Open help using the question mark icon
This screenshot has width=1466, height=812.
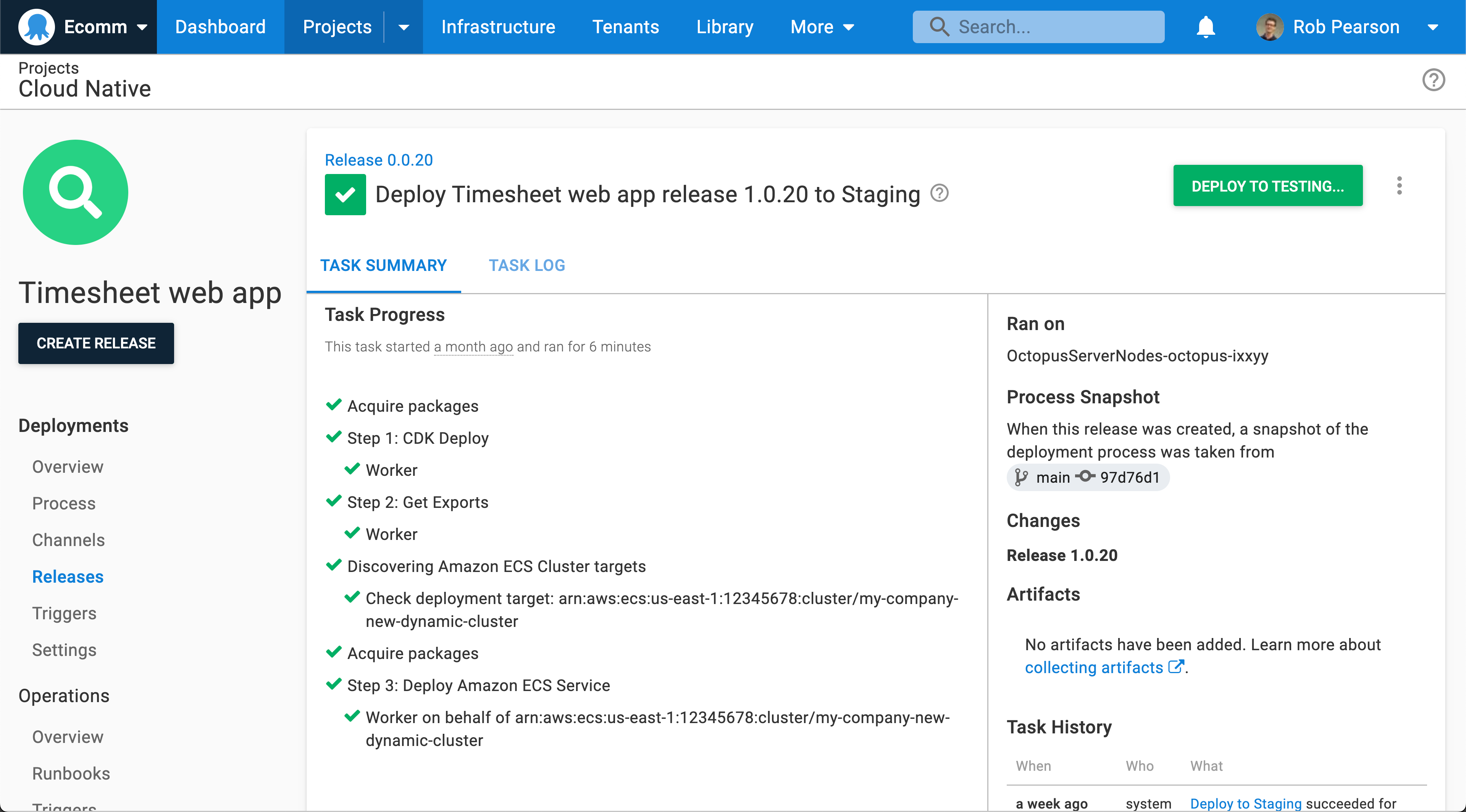point(1434,80)
